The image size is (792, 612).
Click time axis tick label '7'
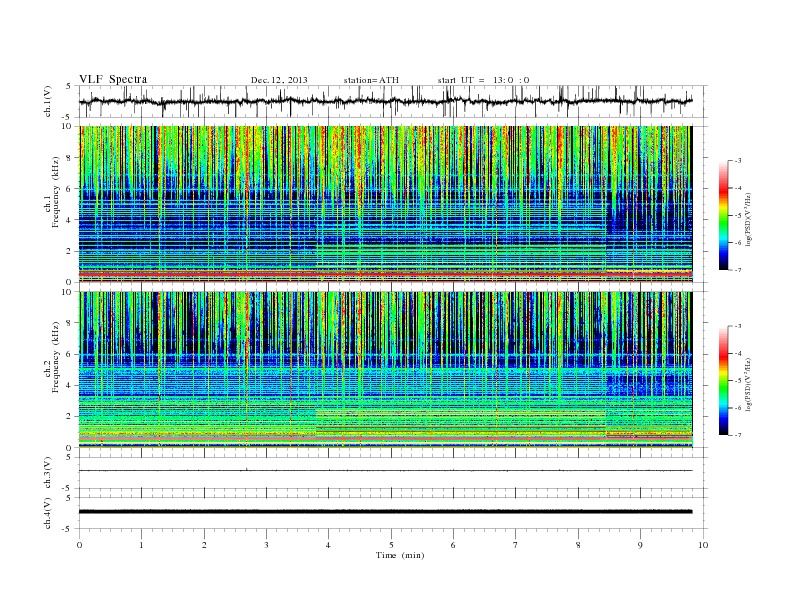(x=516, y=545)
